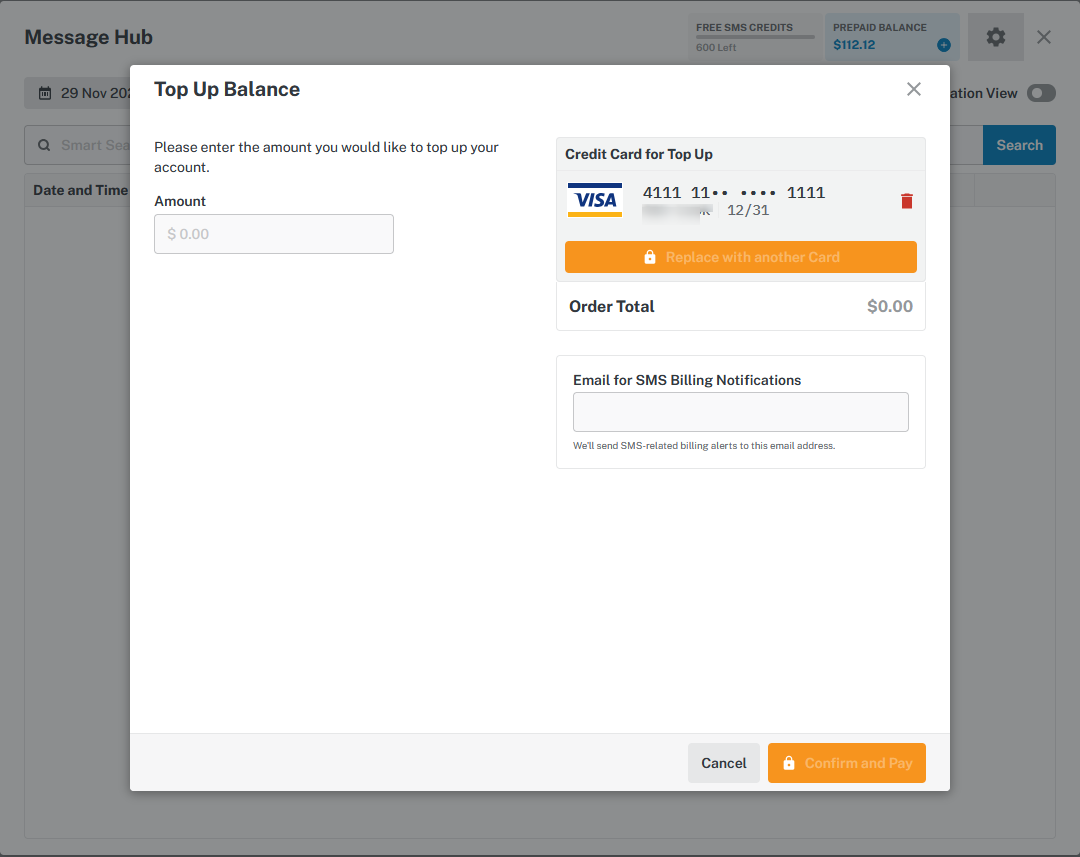1080x857 pixels.
Task: Close the Top Up Balance dialog
Action: pos(913,89)
